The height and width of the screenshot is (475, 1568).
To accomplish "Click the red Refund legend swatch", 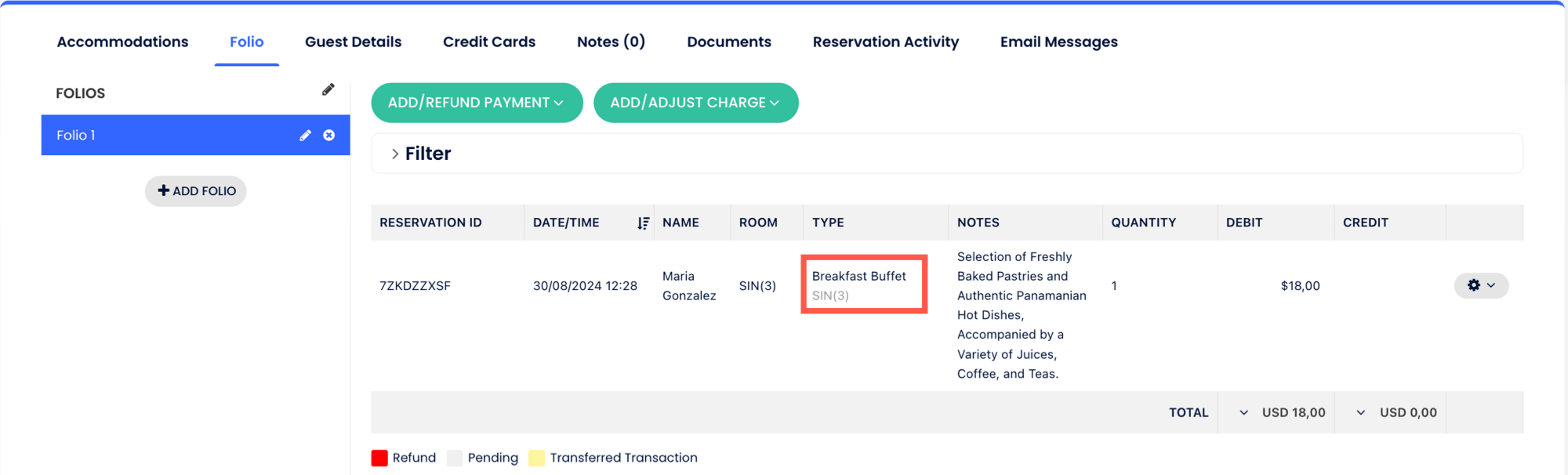I will [379, 457].
